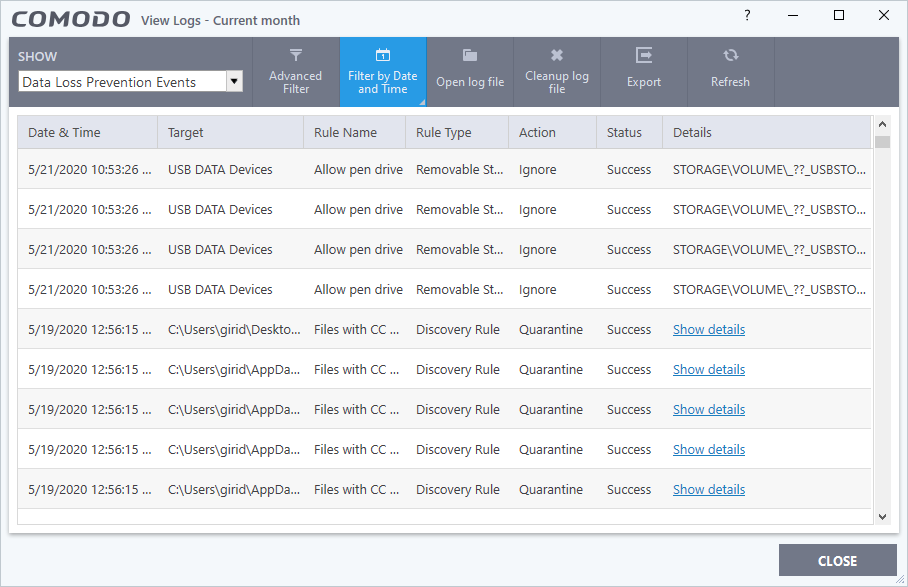Click the Cleanup log file X icon
This screenshot has height=587, width=908.
(x=556, y=55)
